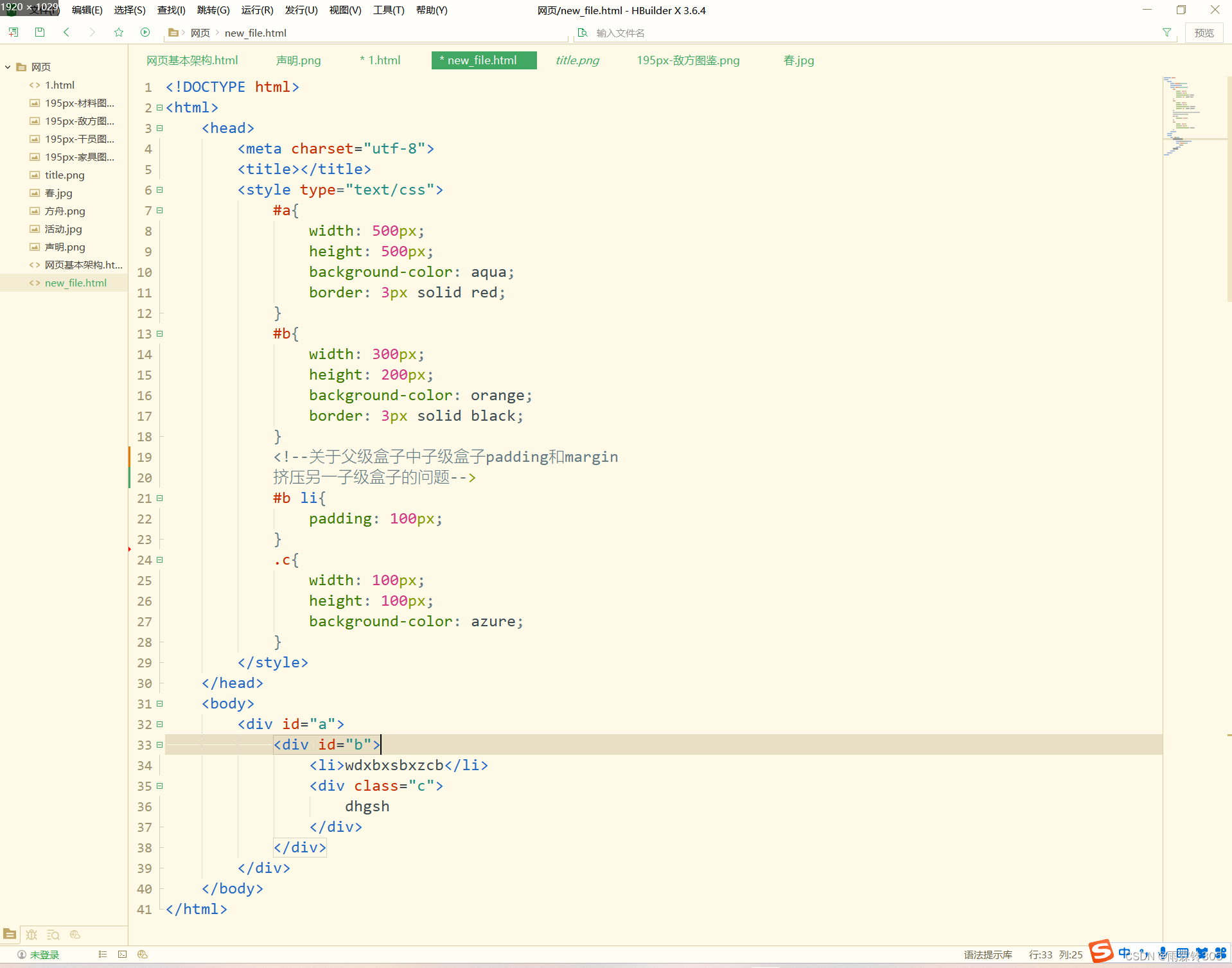This screenshot has height=968, width=1232.
Task: Click the new file icon in toolbar
Action: point(13,32)
